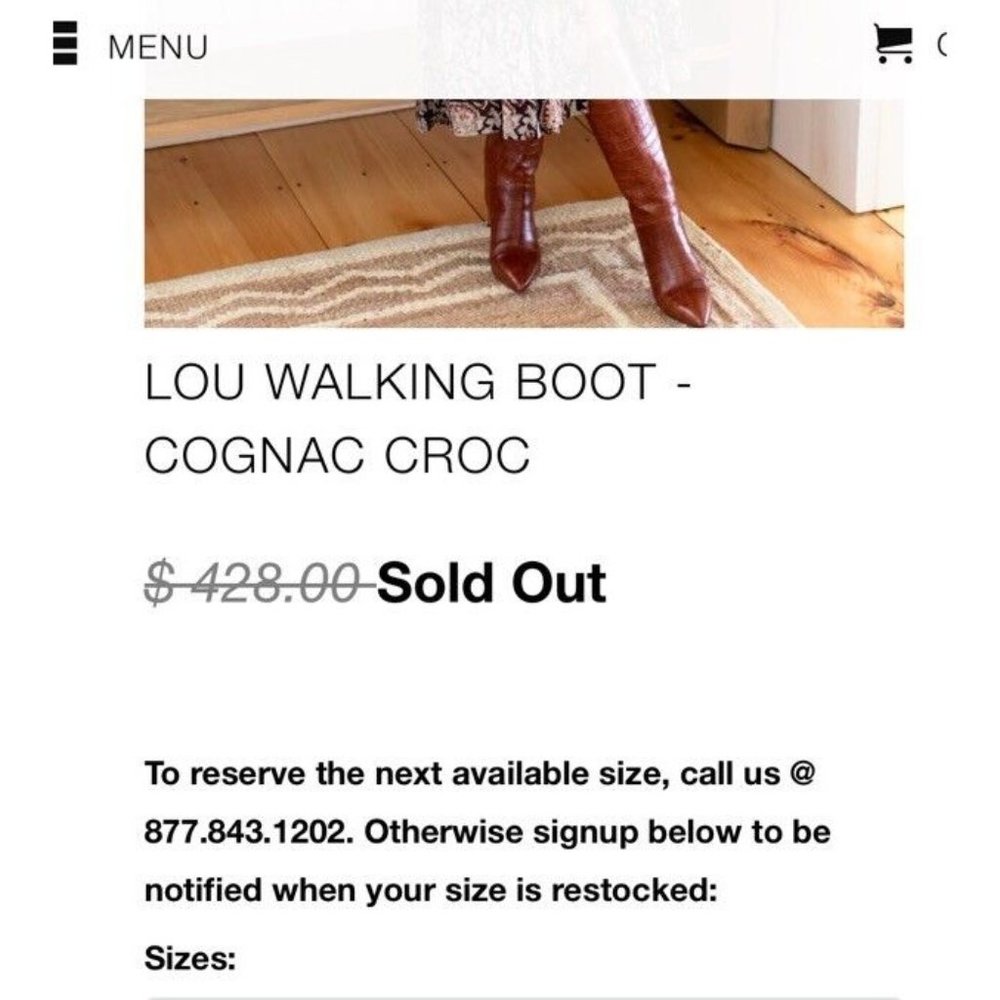Screen dimensions: 1000x1000
Task: Click the cart counter next to cart icon
Action: pos(941,41)
